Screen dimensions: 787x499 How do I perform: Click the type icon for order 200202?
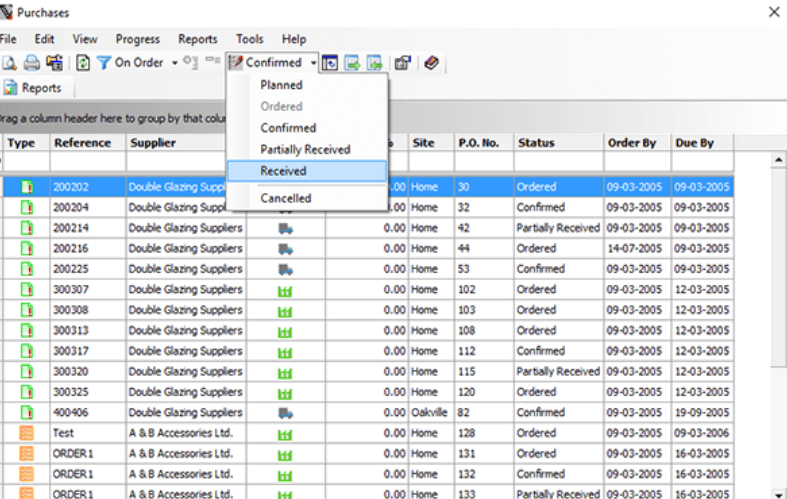point(27,187)
